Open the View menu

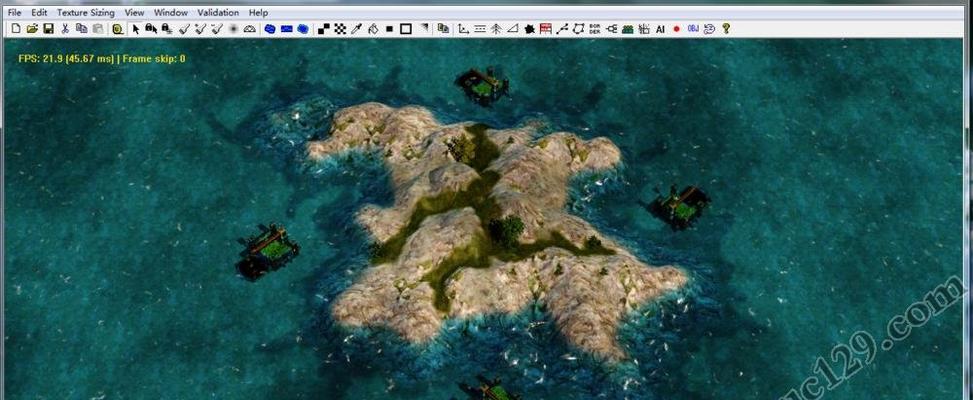pos(134,12)
